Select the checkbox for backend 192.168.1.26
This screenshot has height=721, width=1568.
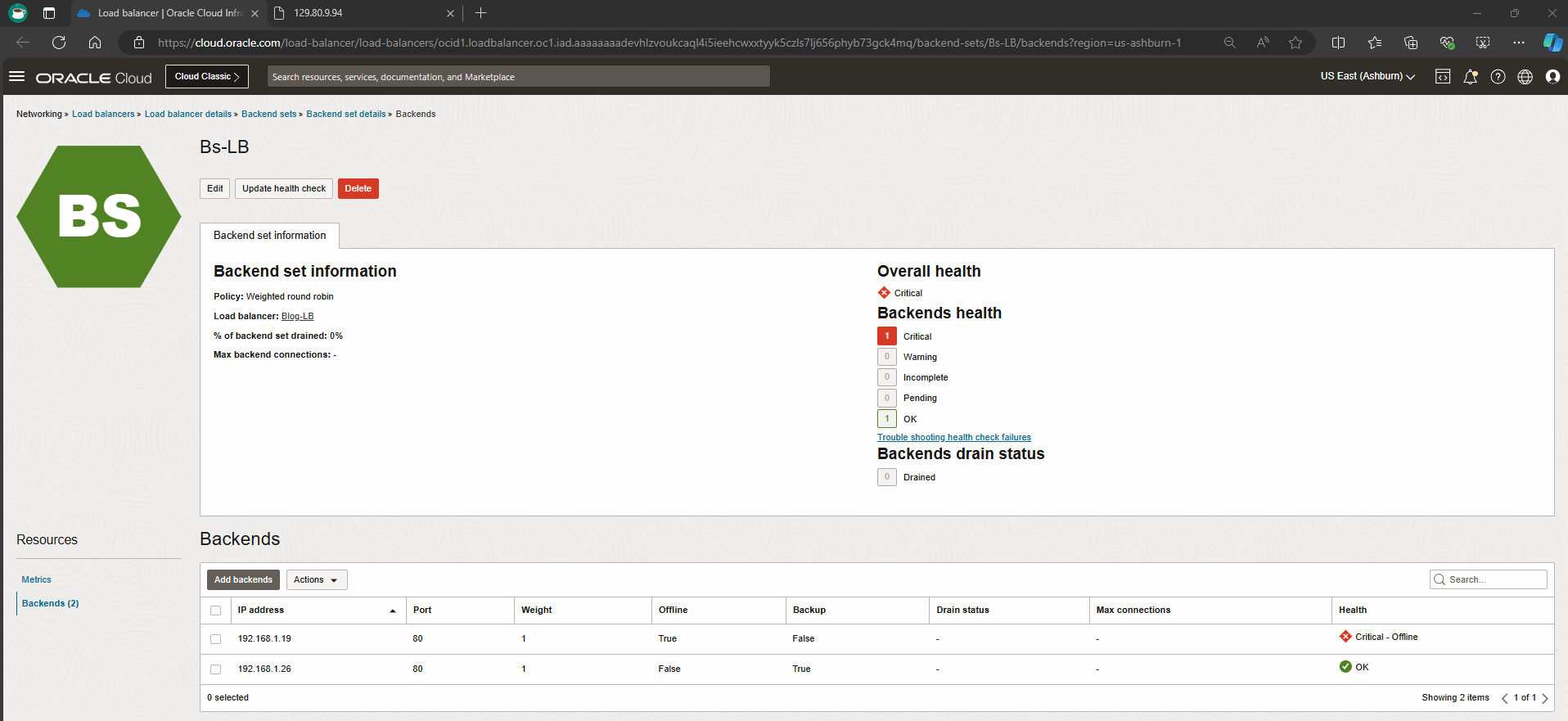[216, 669]
